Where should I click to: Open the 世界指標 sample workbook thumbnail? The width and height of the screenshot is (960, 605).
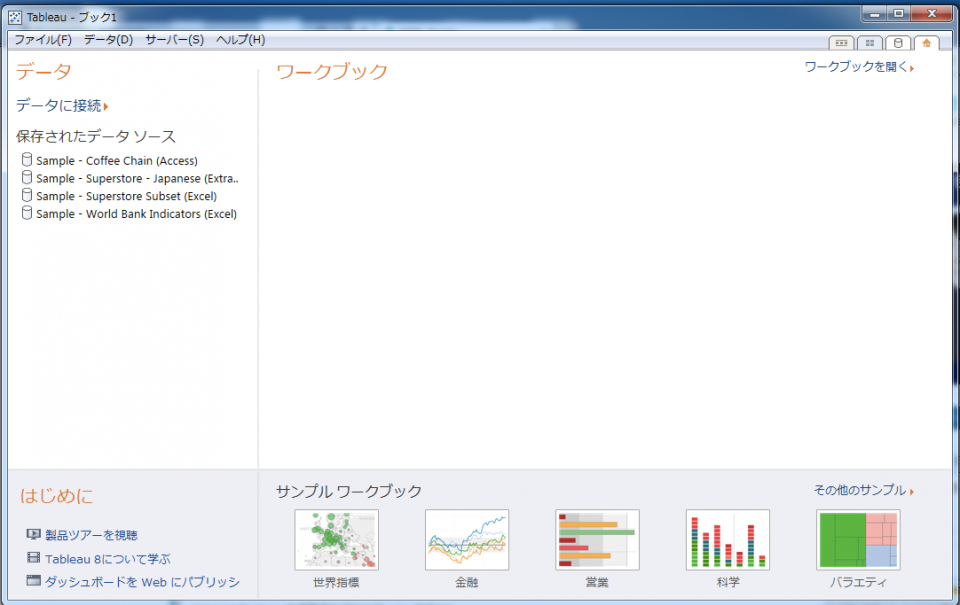[x=336, y=538]
